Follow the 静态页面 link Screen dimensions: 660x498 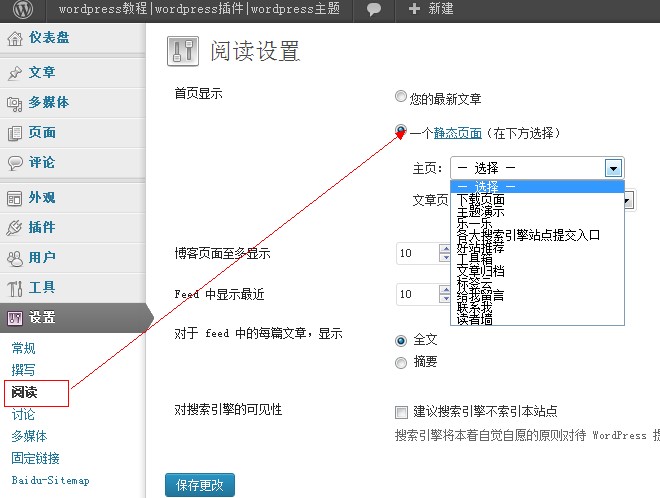click(457, 133)
